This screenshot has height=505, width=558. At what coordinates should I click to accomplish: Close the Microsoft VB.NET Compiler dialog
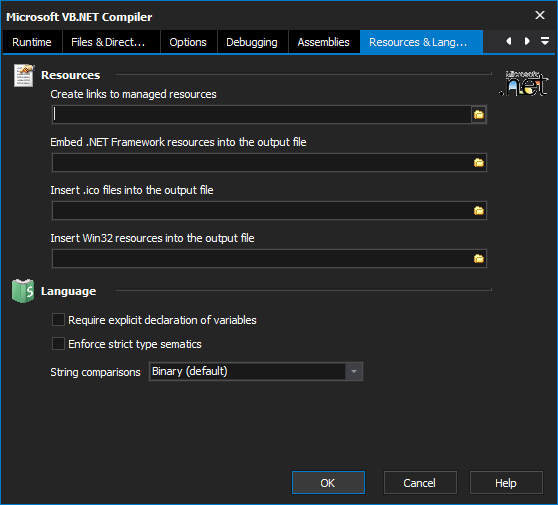(x=540, y=15)
